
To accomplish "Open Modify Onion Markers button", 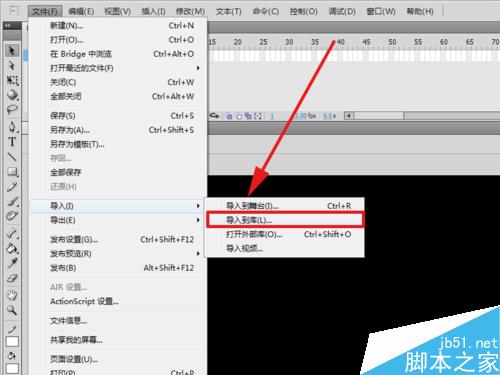I will 258,116.
